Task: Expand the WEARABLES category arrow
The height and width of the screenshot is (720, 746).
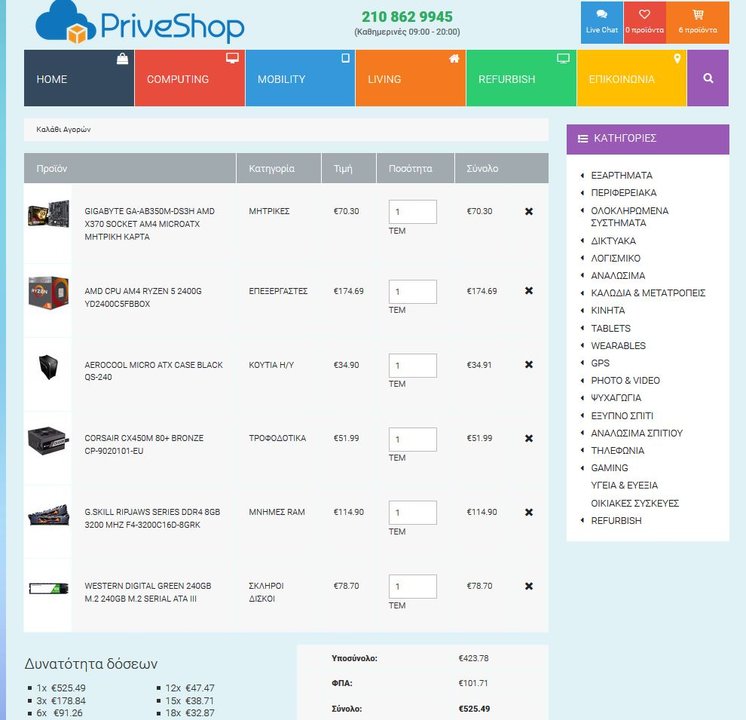Action: click(x=582, y=345)
